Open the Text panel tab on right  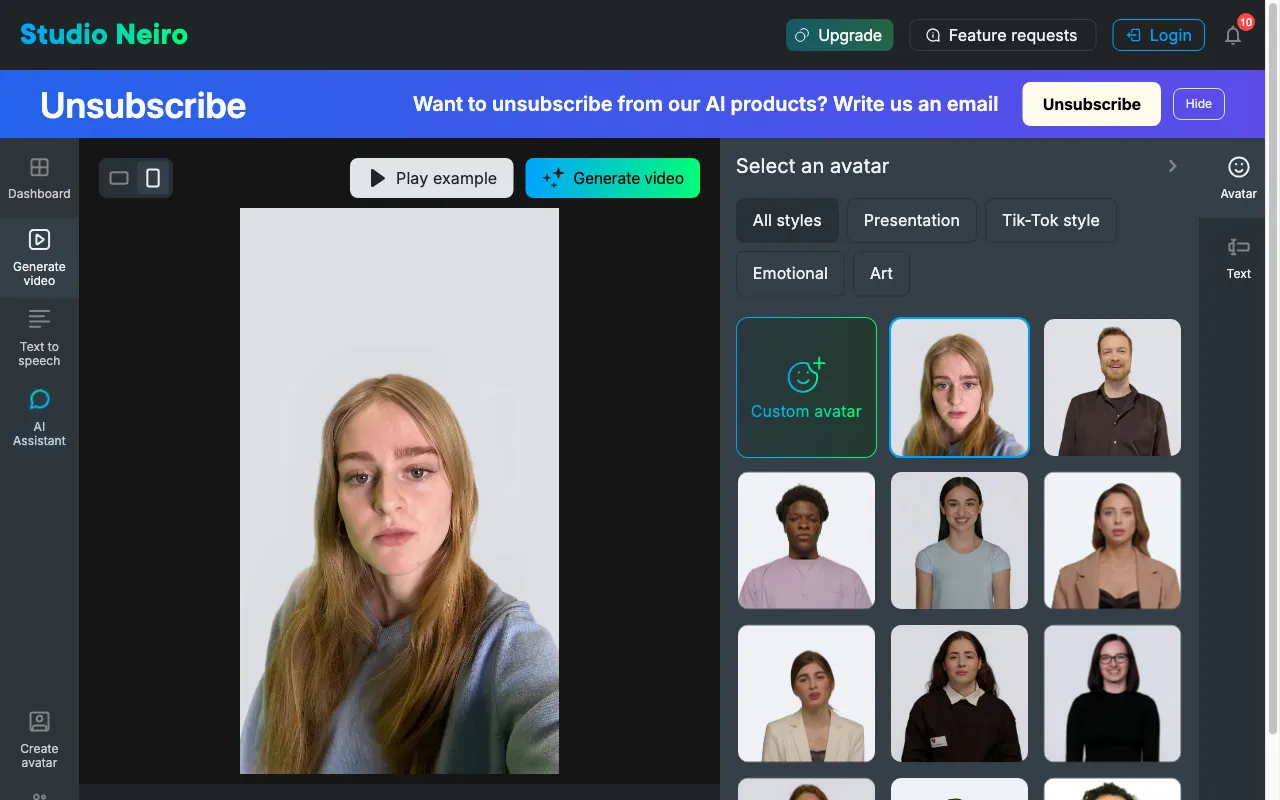click(x=1238, y=258)
